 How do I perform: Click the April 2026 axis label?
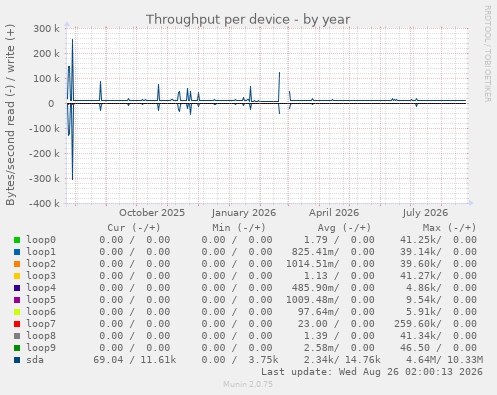334,213
